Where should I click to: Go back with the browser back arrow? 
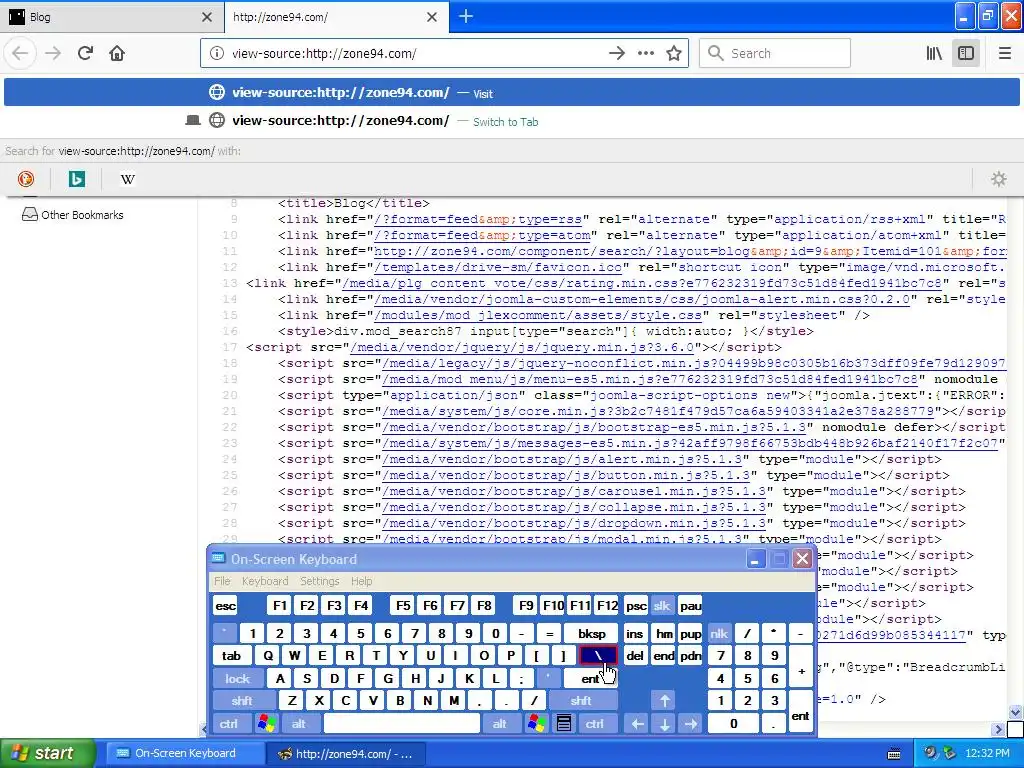20,53
